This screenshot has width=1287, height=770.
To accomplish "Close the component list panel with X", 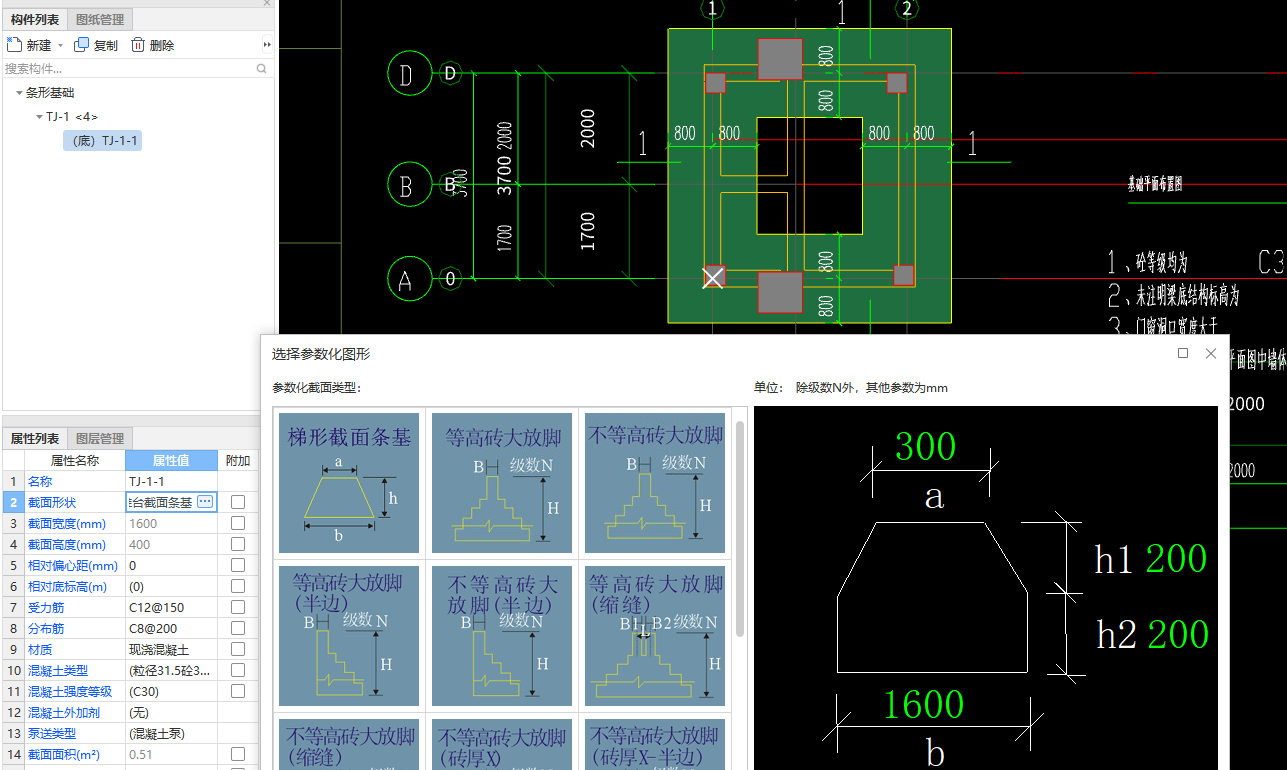I will pos(267,3).
